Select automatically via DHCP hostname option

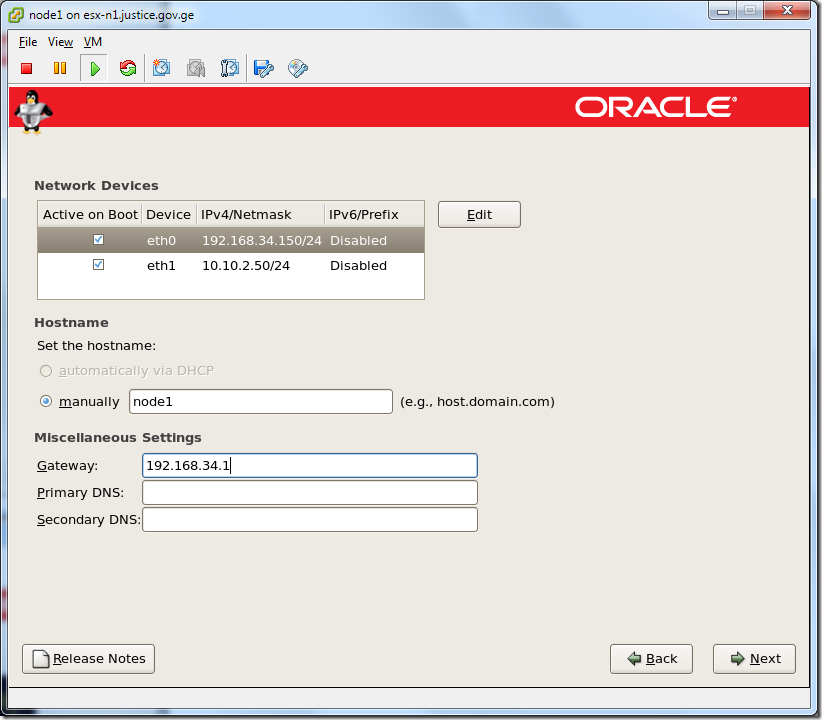pos(45,370)
